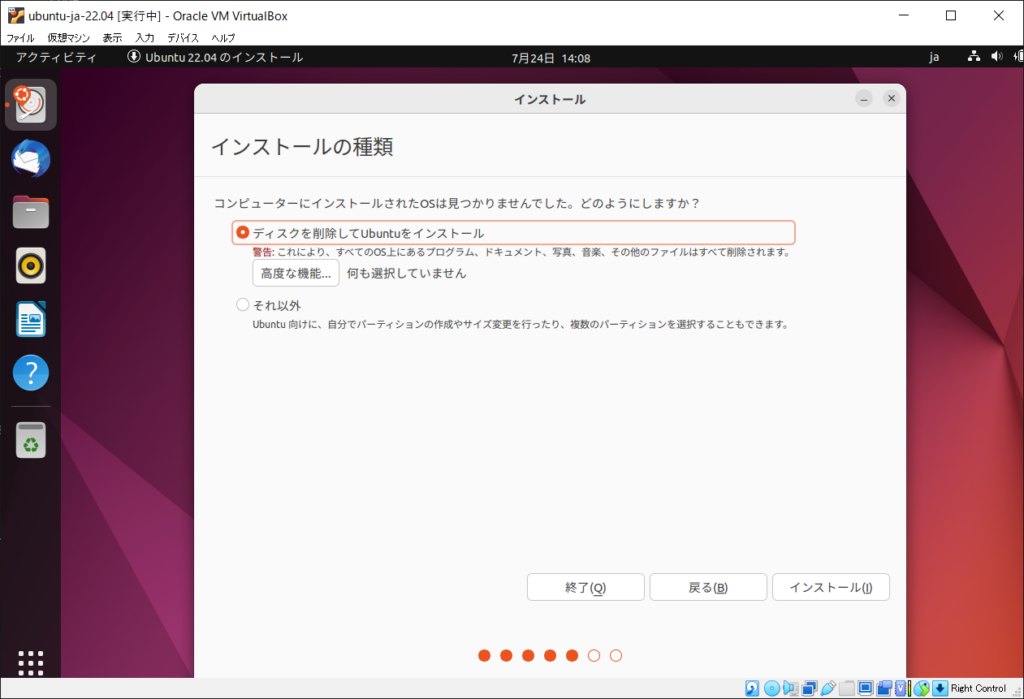Click VirtualBox audio status icon

[x=790, y=688]
